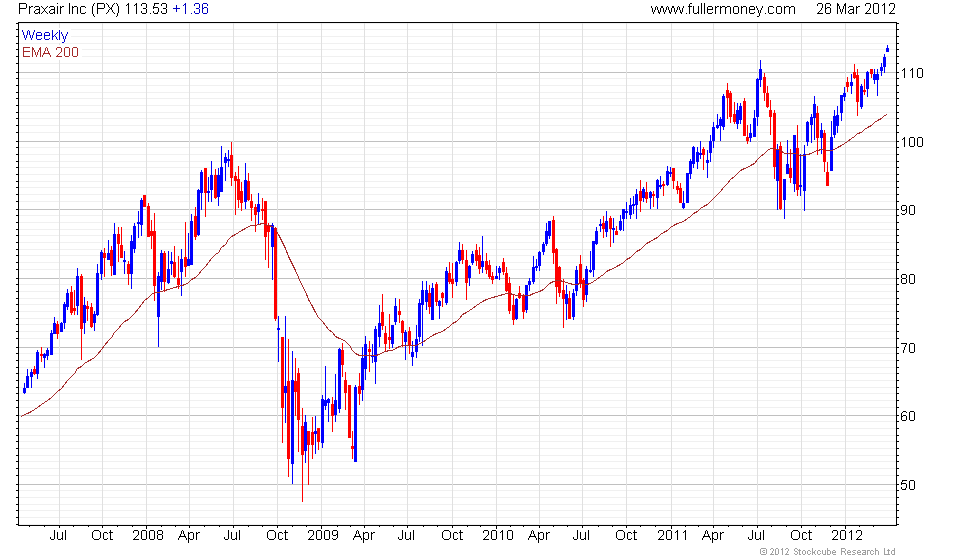Click the 2012 Stockcube Research Ltd copyright text

(828, 552)
